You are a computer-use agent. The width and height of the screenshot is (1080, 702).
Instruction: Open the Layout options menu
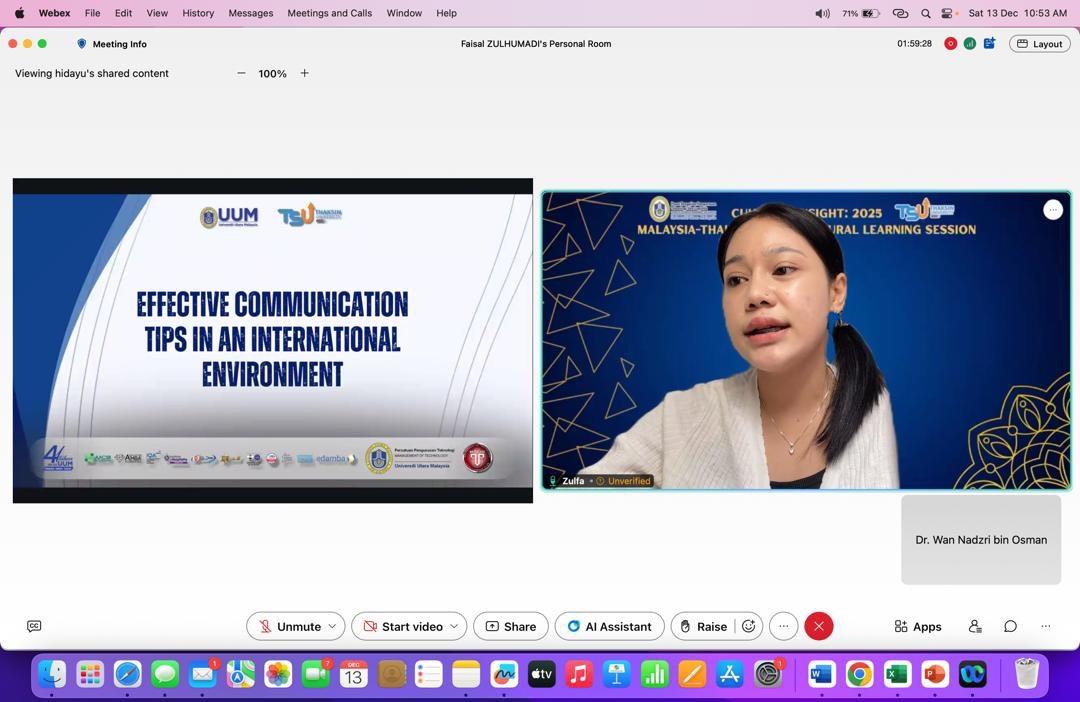point(1040,44)
